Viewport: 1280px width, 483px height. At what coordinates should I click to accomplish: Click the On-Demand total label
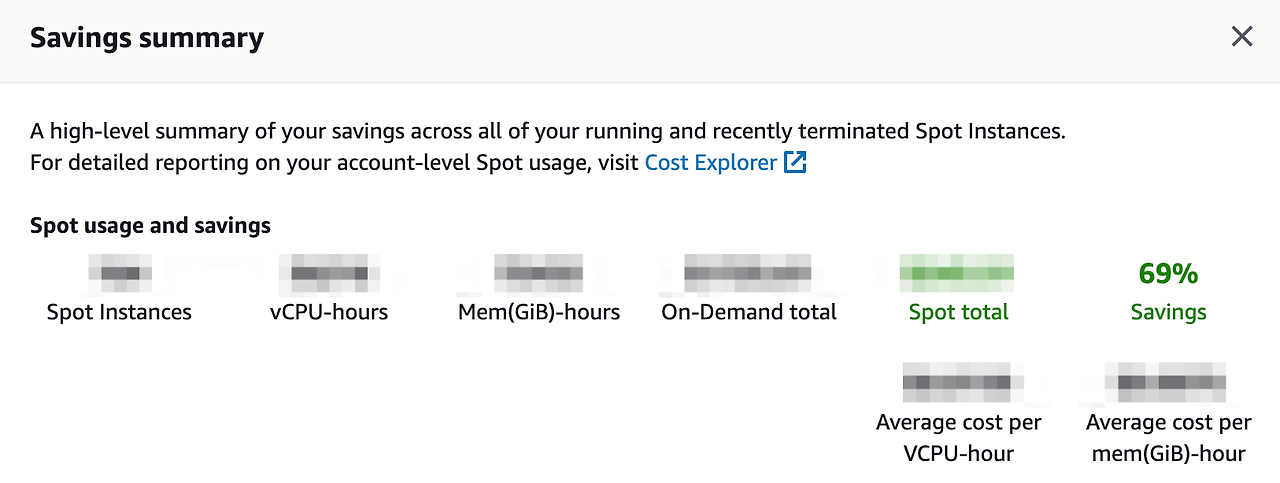[x=749, y=312]
